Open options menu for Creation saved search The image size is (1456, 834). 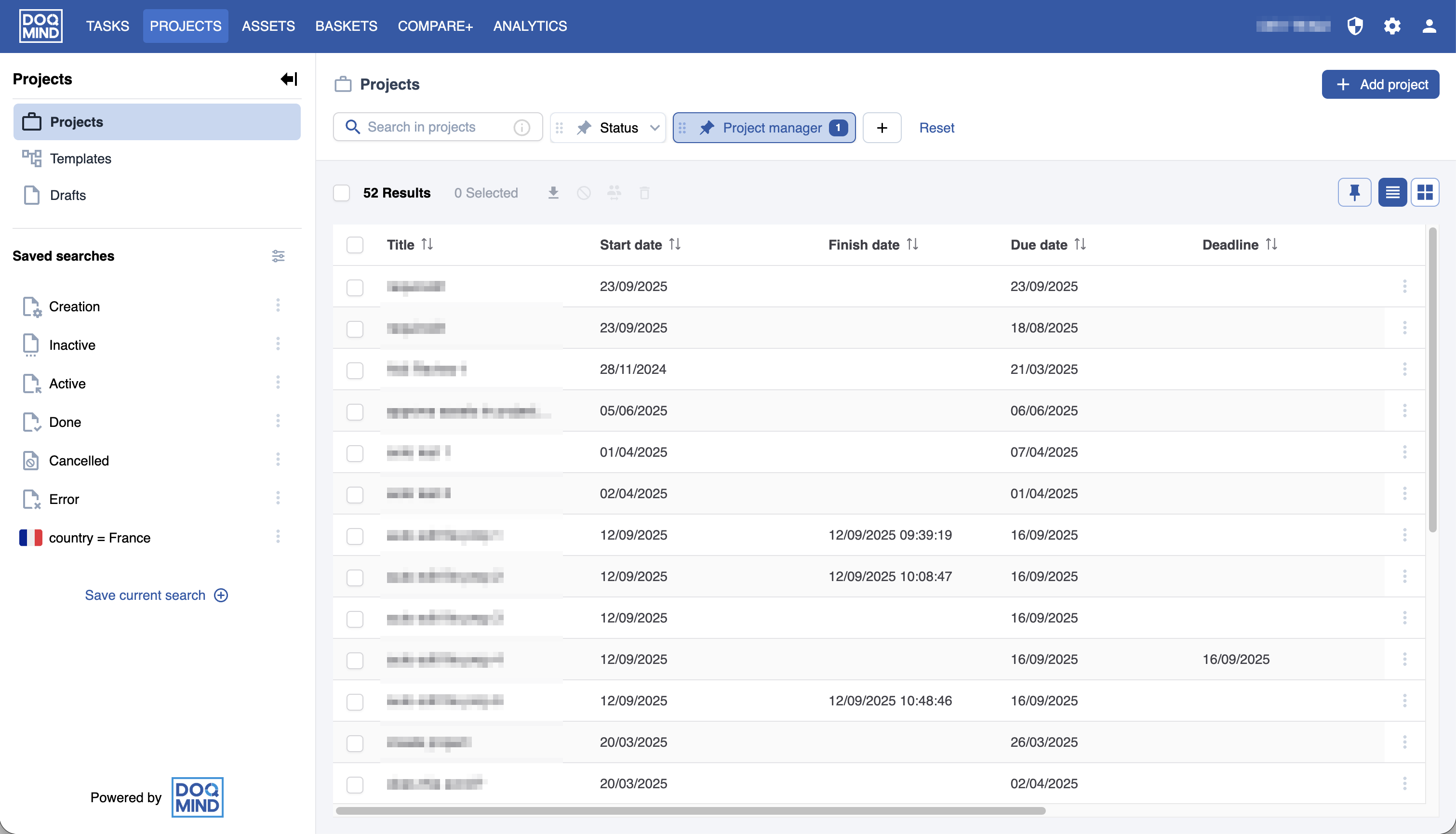click(278, 305)
